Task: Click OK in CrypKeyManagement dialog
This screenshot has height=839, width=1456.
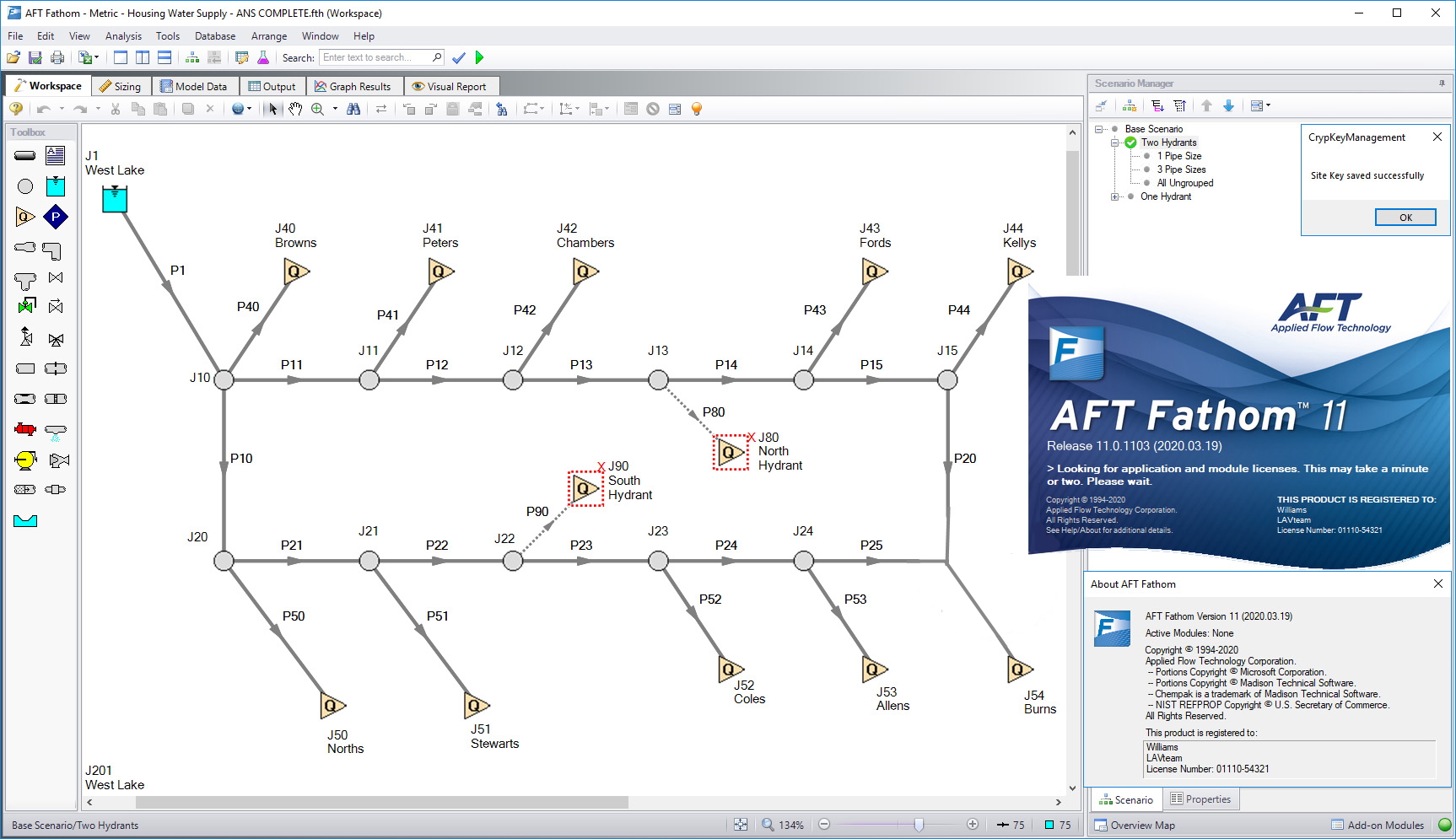Action: (1405, 218)
